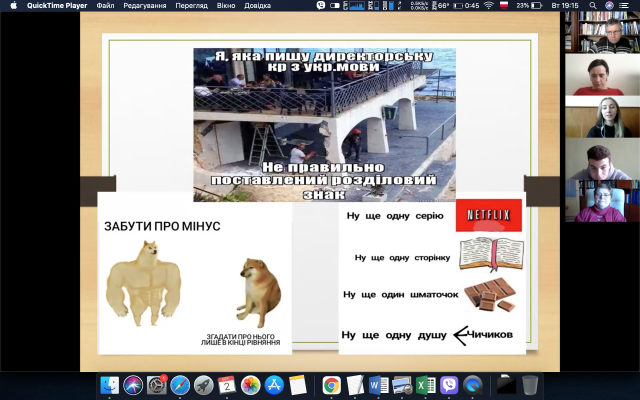Click the Netflix logo on the slide
This screenshot has width=640, height=400.
489,215
